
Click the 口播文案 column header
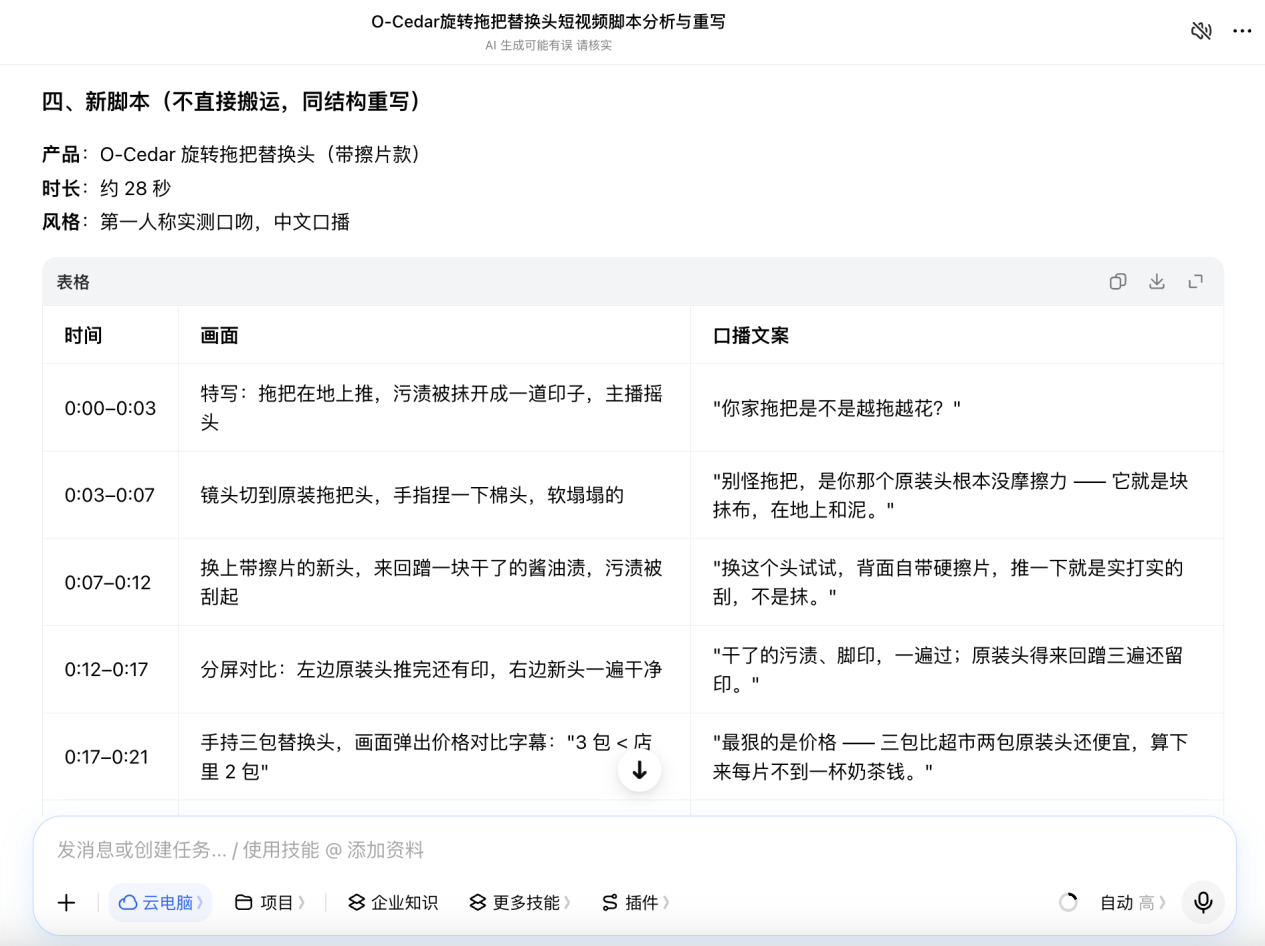[751, 336]
